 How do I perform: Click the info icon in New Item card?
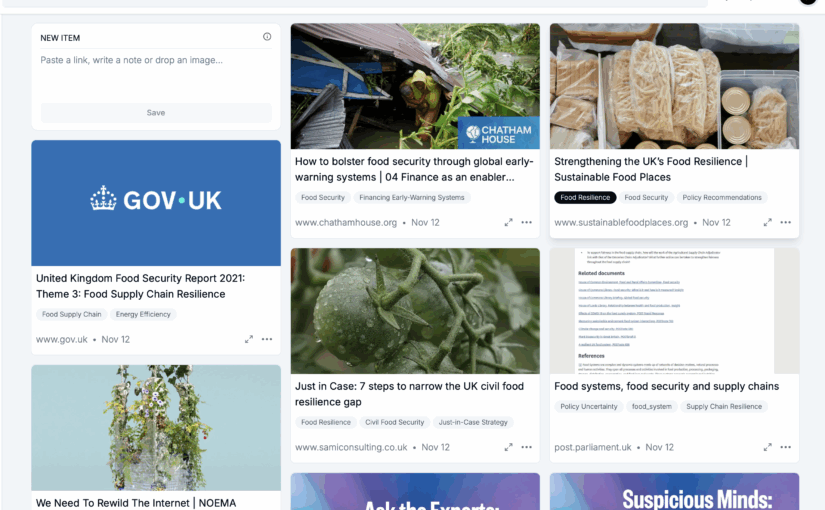click(x=267, y=37)
